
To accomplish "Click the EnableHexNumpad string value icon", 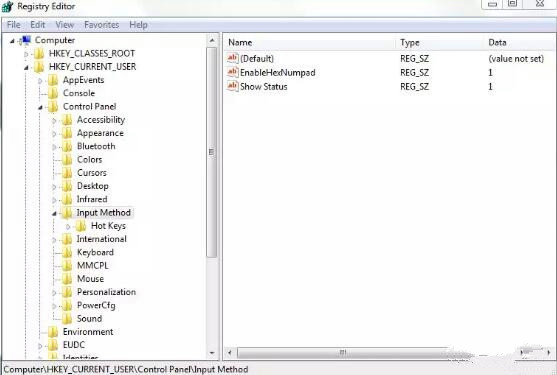I will point(233,72).
